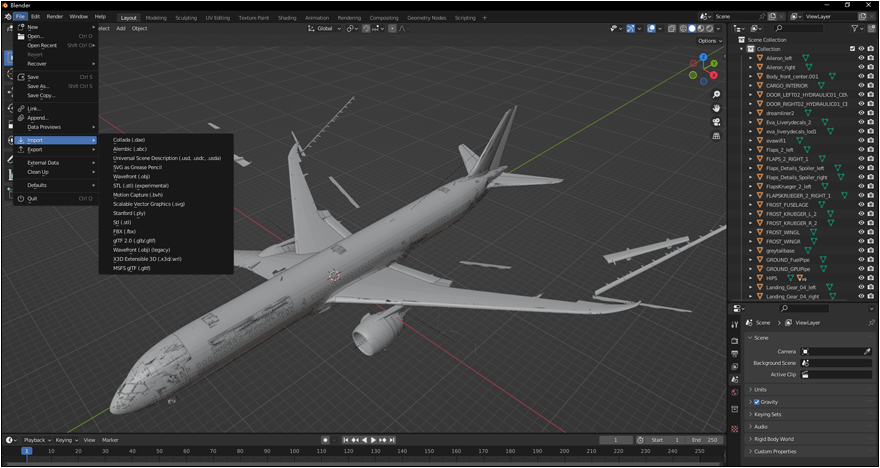Viewport: 880px width, 468px height.
Task: Open the World properties tab
Action: click(x=735, y=393)
